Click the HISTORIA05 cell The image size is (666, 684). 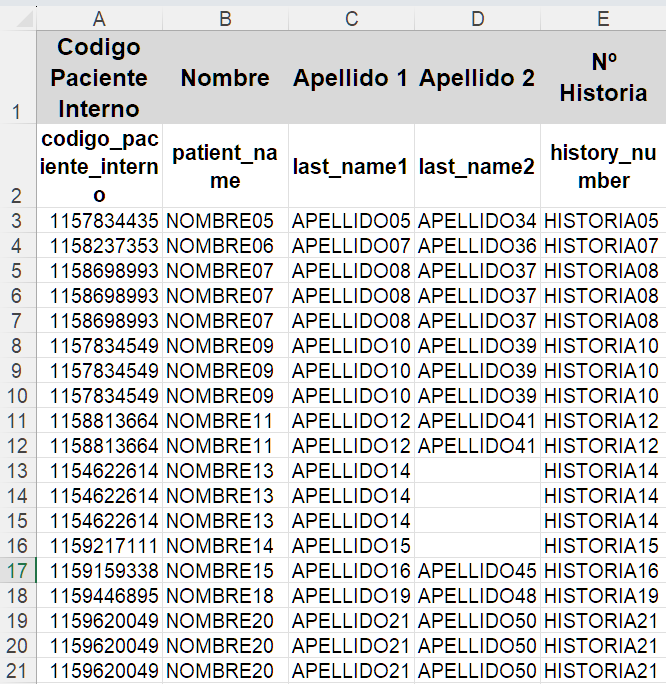(x=603, y=221)
